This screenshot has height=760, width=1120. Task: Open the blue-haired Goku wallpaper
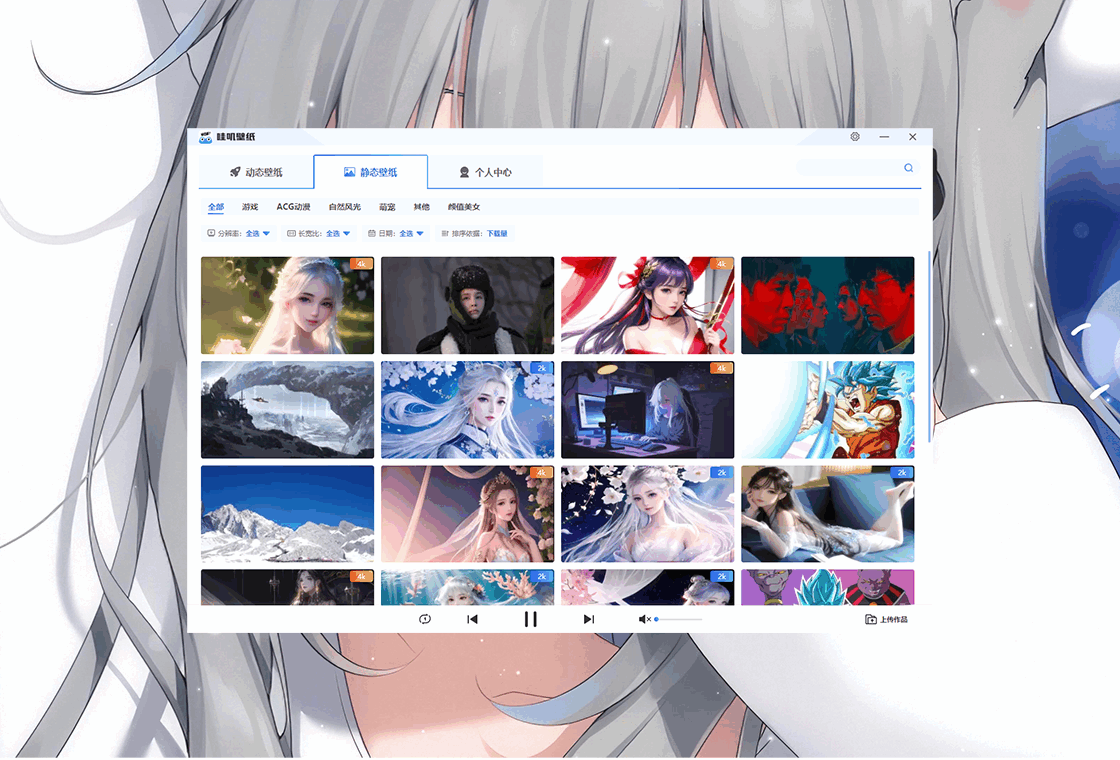tap(827, 410)
